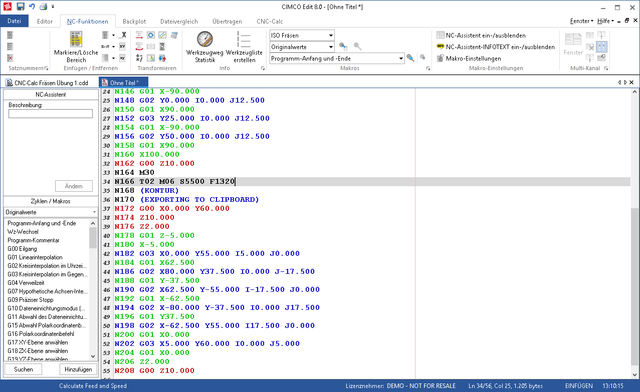Screen dimensions: 640x392
Task: Toggle NC-Assistent ein-/ausblenden
Action: pyautogui.click(x=481, y=36)
